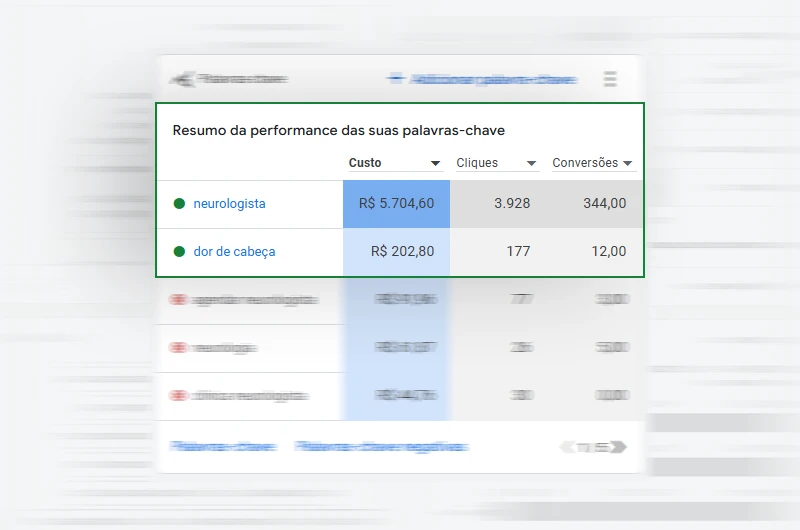The width and height of the screenshot is (800, 530).
Task: Click the green status dot beside neurologista
Action: tap(180, 204)
